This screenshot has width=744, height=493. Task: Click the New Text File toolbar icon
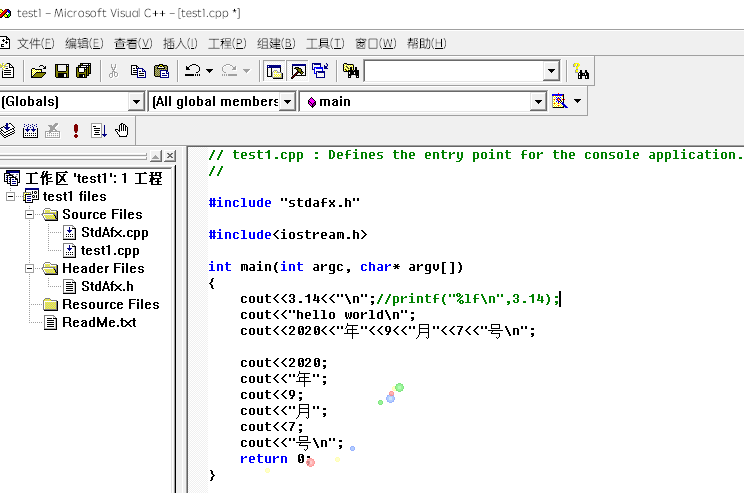7,71
